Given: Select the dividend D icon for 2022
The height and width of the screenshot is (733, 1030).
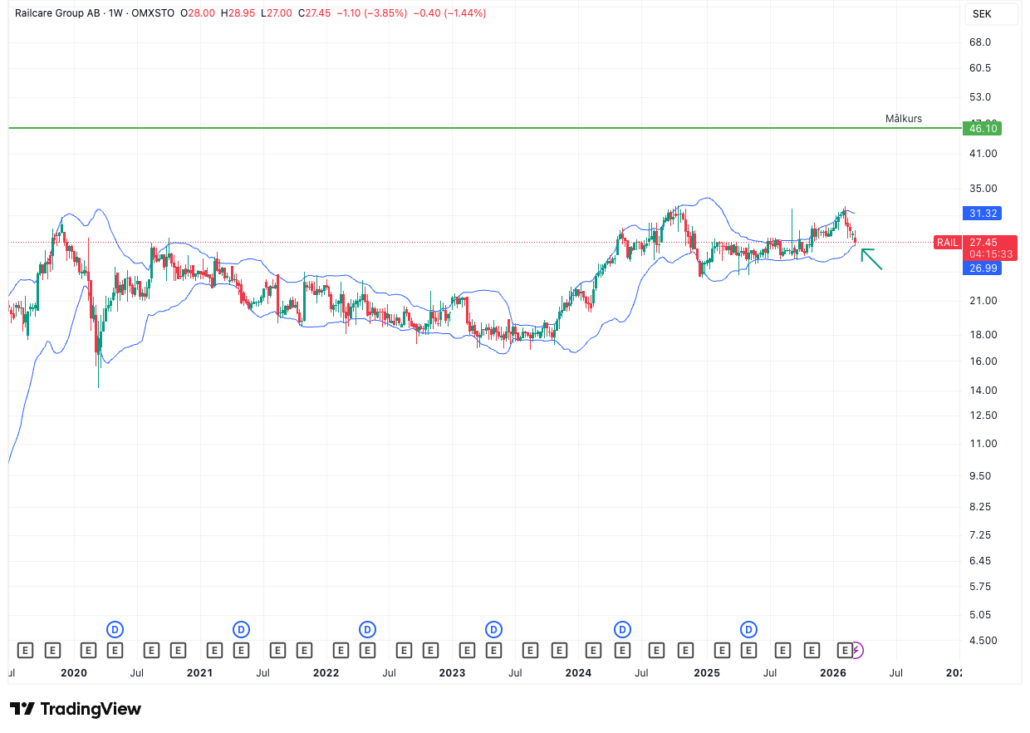Looking at the screenshot, I should pyautogui.click(x=367, y=629).
